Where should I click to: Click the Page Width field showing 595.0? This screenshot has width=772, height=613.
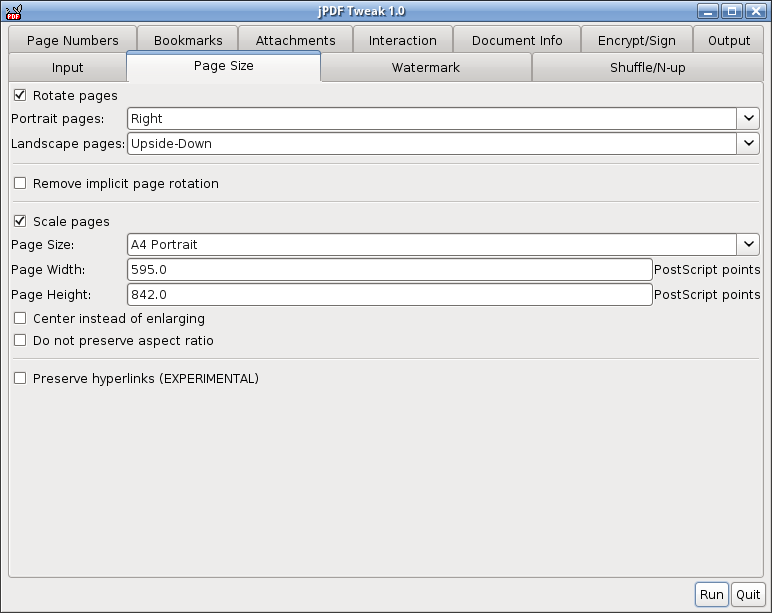click(389, 269)
